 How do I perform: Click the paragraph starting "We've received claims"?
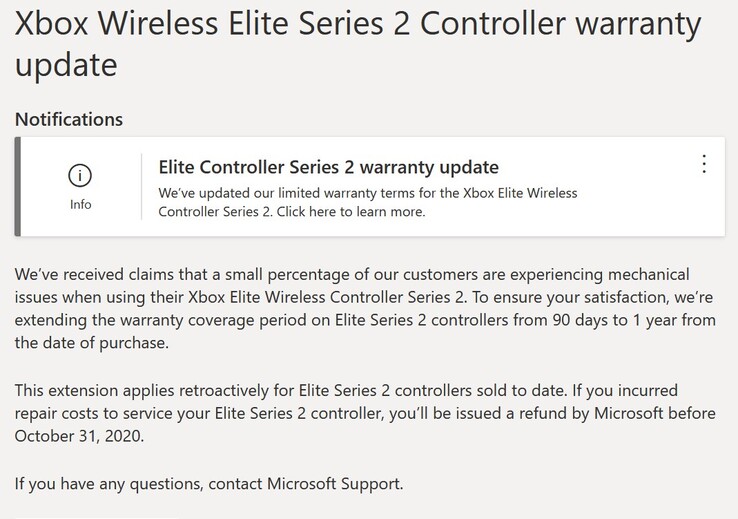coord(366,308)
